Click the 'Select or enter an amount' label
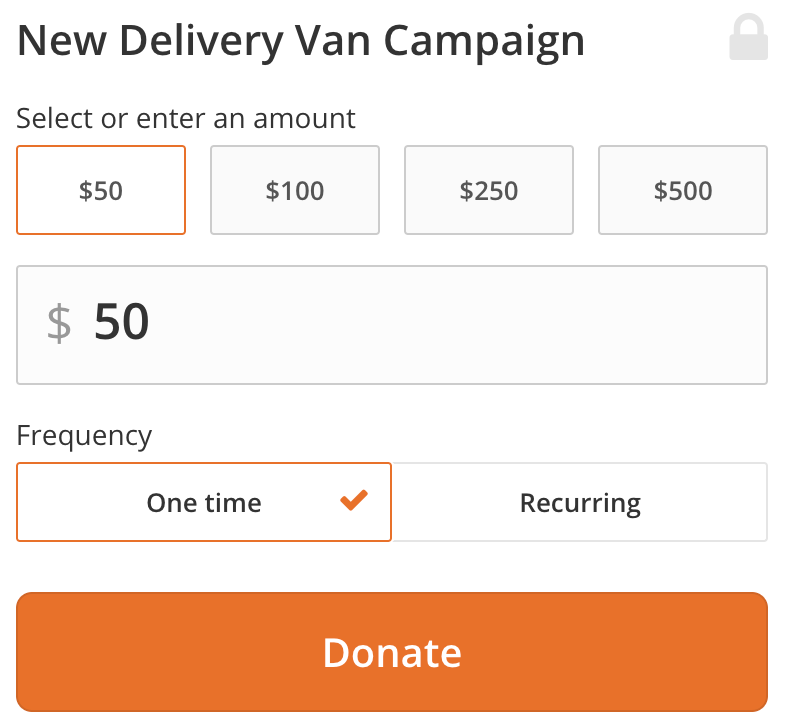 pyautogui.click(x=186, y=119)
